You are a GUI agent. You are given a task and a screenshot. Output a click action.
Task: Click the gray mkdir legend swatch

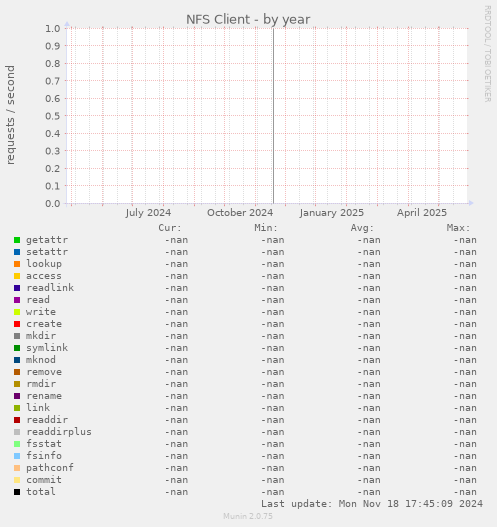[x=17, y=336]
